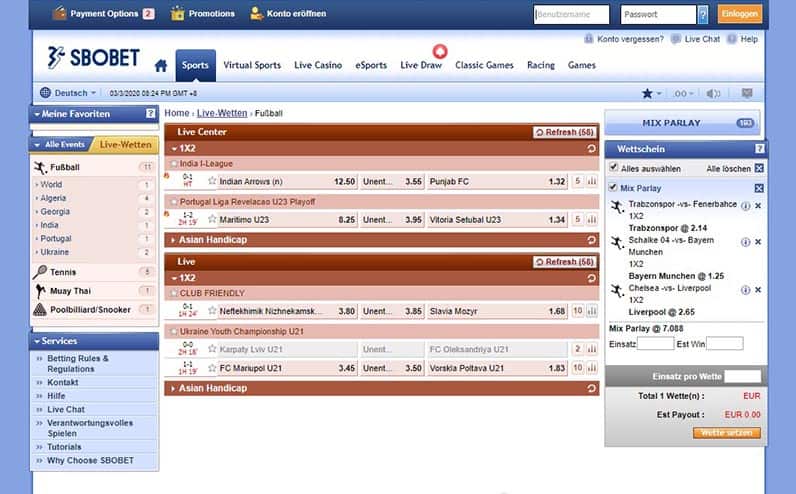Open statistics chart for Indian Arrows match
Image resolution: width=796 pixels, height=494 pixels.
(592, 181)
